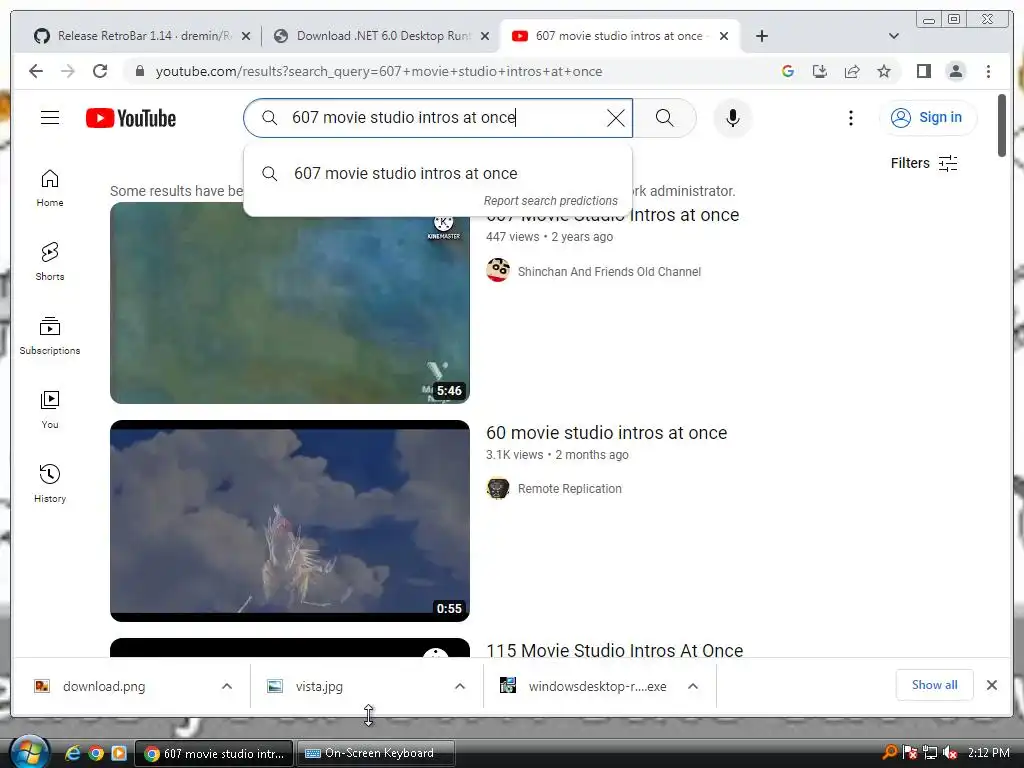Start voice search with the microphone
Screen dimensions: 1024x768
pos(733,118)
